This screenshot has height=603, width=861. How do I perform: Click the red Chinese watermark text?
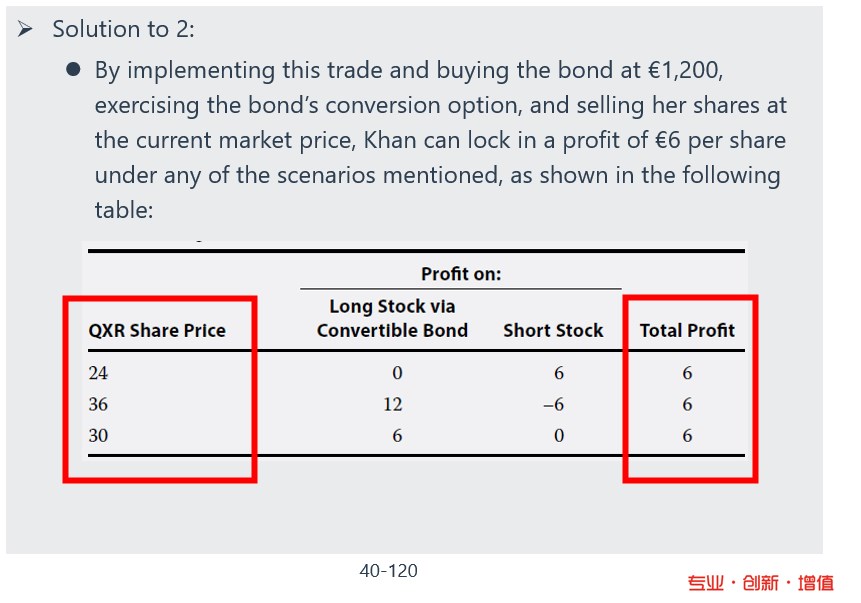(761, 583)
